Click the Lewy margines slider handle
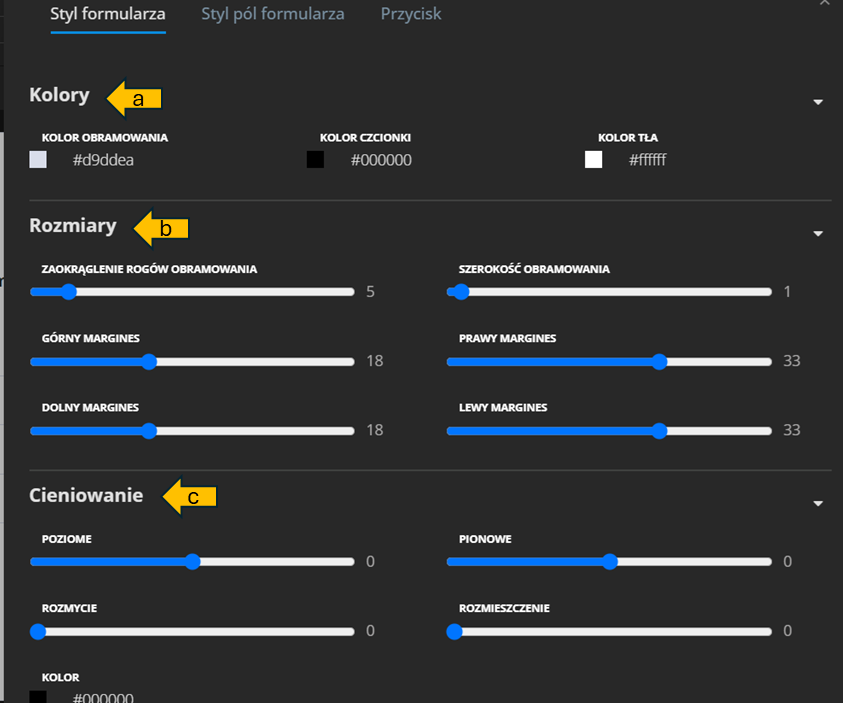 [x=659, y=431]
